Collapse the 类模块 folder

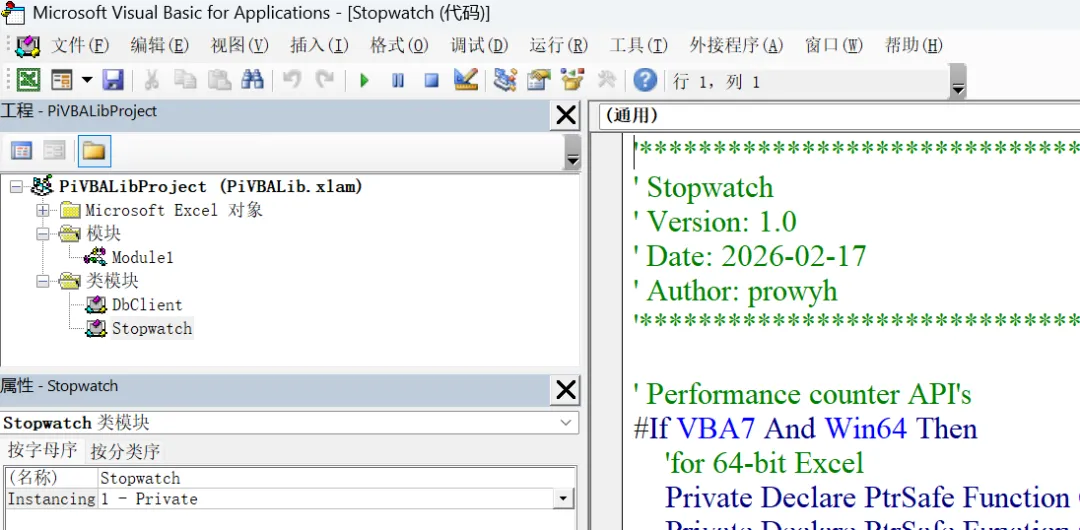coord(43,281)
